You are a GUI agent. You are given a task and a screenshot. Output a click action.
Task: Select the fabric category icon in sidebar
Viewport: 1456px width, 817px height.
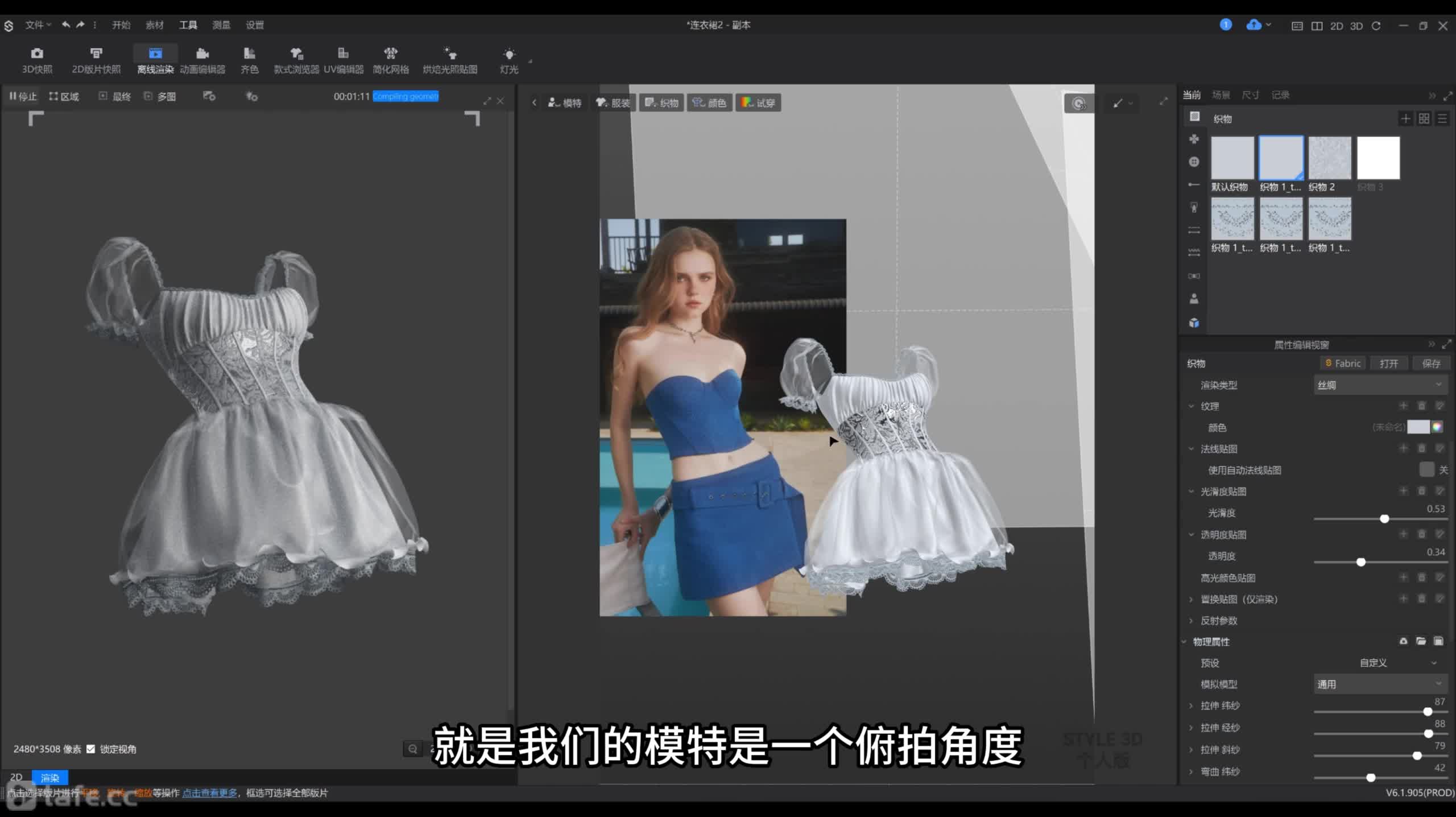click(x=1194, y=117)
